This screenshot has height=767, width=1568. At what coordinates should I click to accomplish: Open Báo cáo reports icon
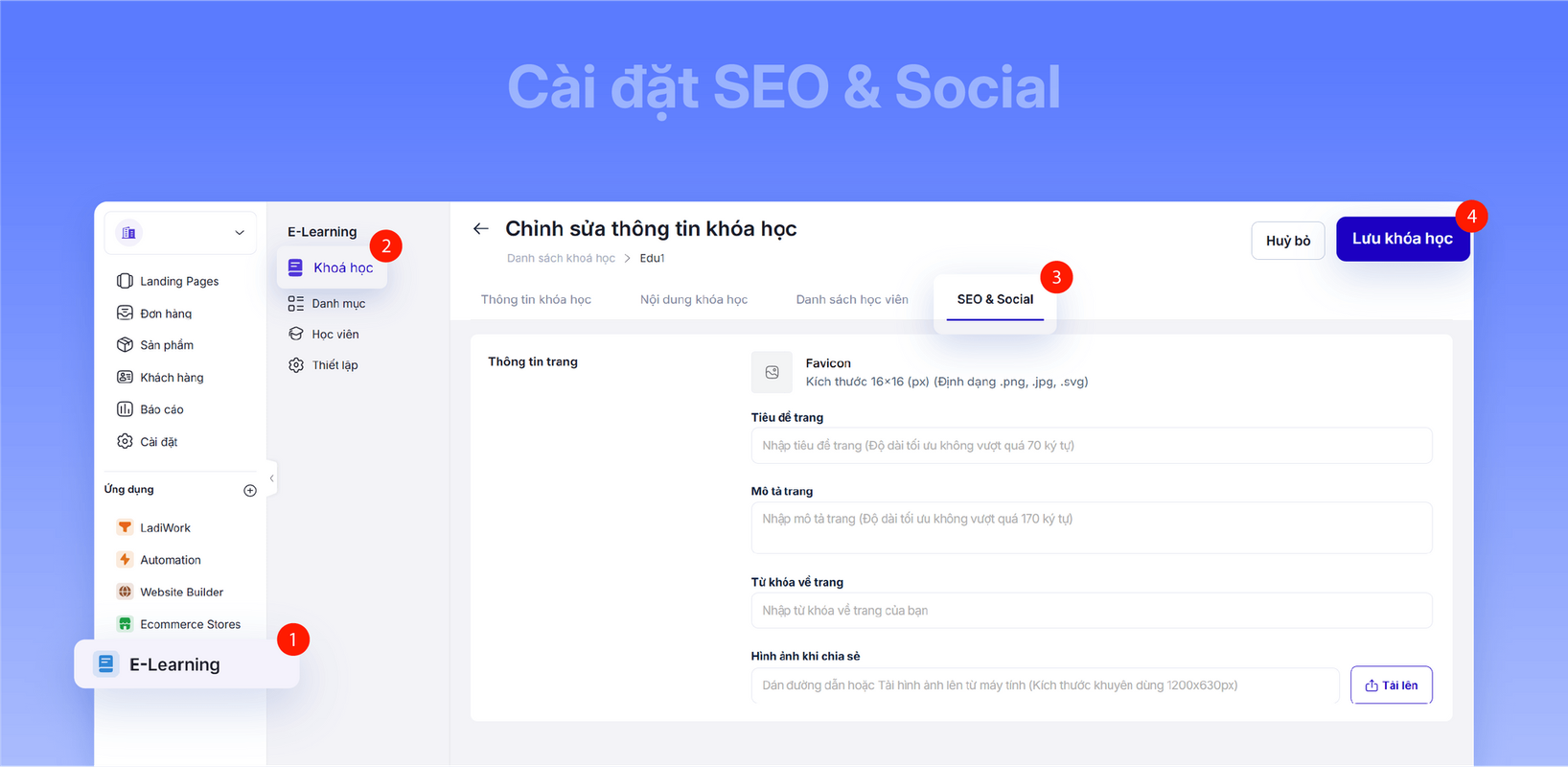125,409
